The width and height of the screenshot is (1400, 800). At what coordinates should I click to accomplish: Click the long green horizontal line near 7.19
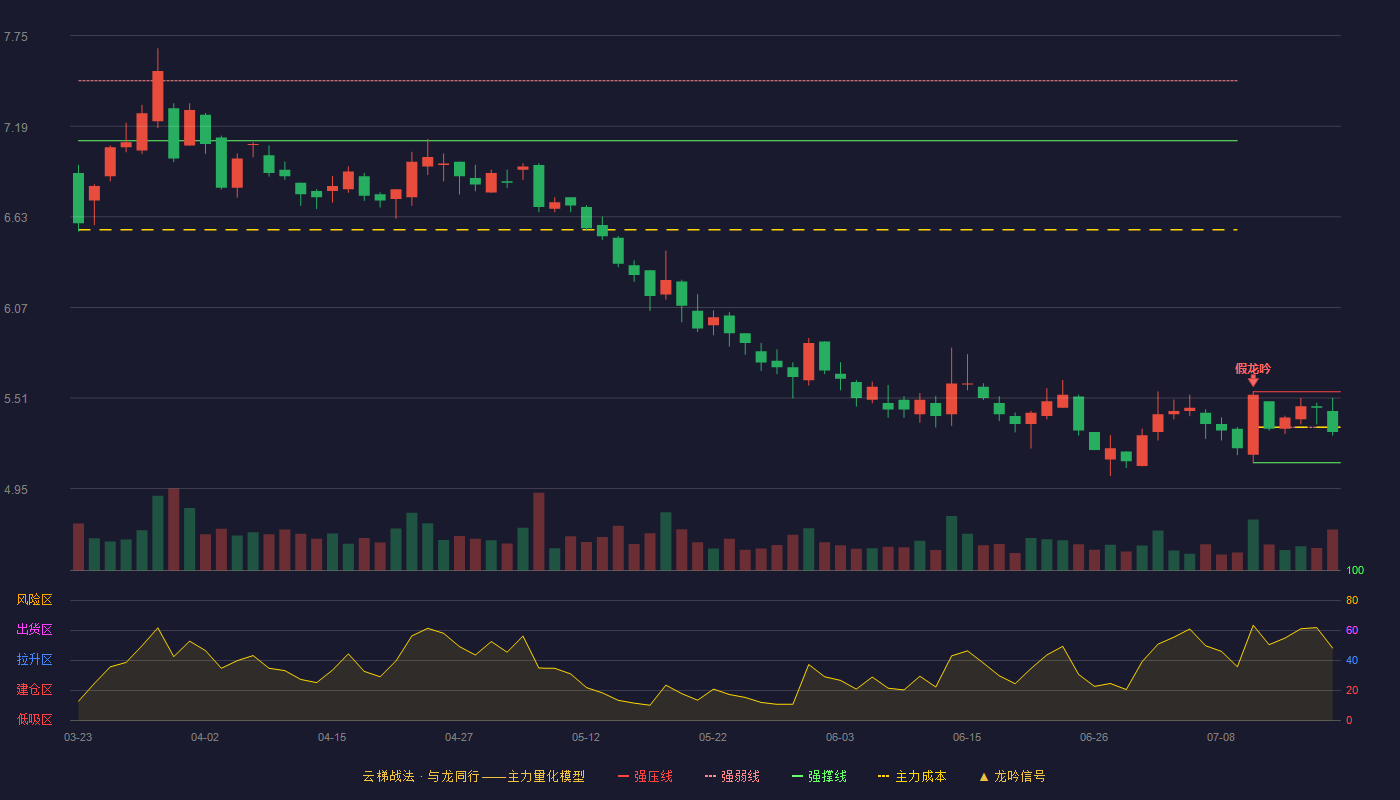(x=658, y=141)
